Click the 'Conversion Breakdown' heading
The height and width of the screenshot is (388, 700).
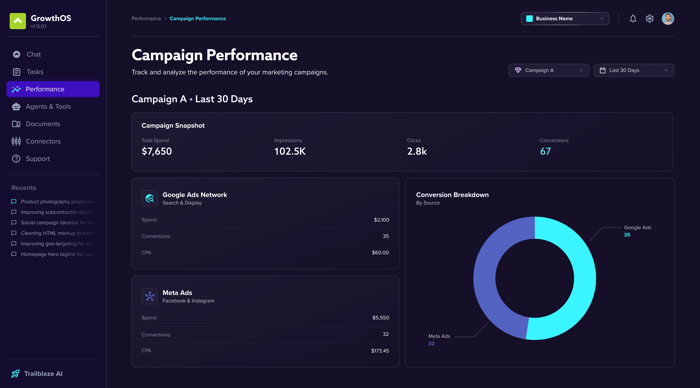coord(452,195)
